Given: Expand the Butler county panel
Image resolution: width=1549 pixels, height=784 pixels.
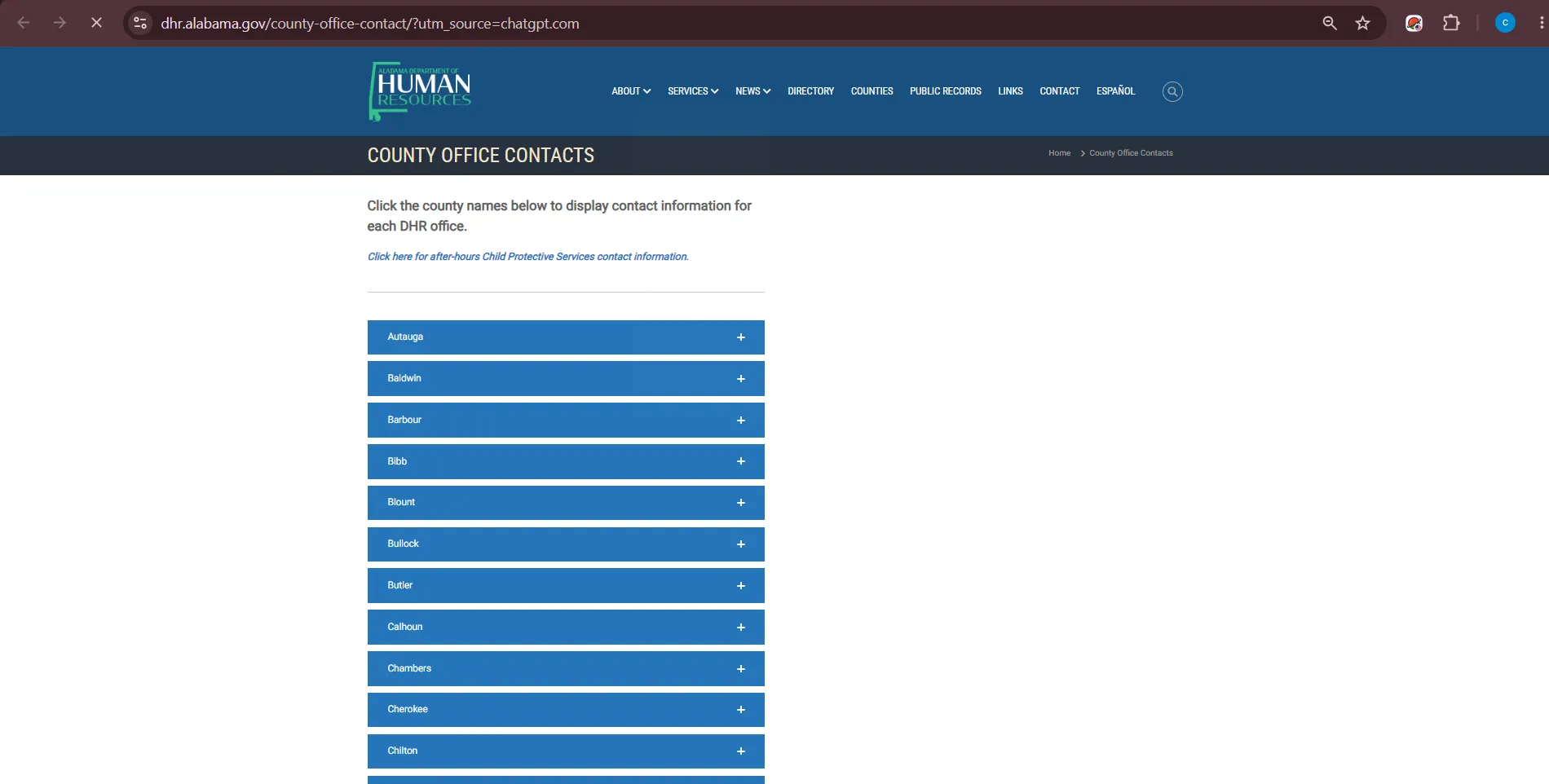Looking at the screenshot, I should coord(566,586).
